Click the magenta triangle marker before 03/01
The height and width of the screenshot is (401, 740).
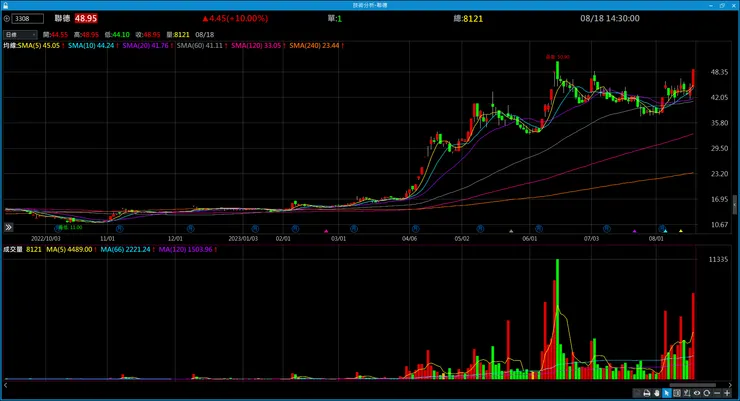[326, 231]
